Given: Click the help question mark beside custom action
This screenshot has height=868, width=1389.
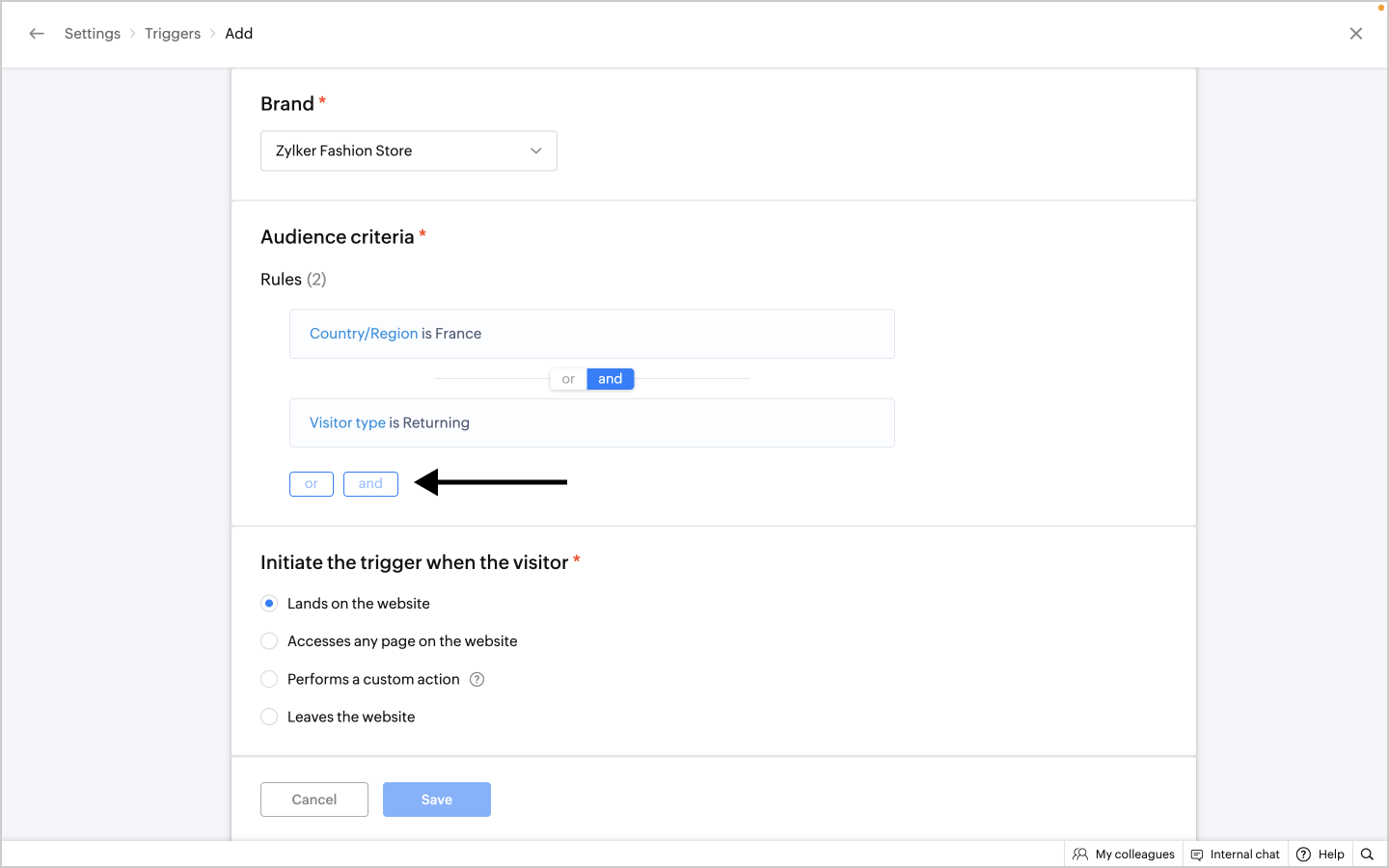Looking at the screenshot, I should click(477, 680).
